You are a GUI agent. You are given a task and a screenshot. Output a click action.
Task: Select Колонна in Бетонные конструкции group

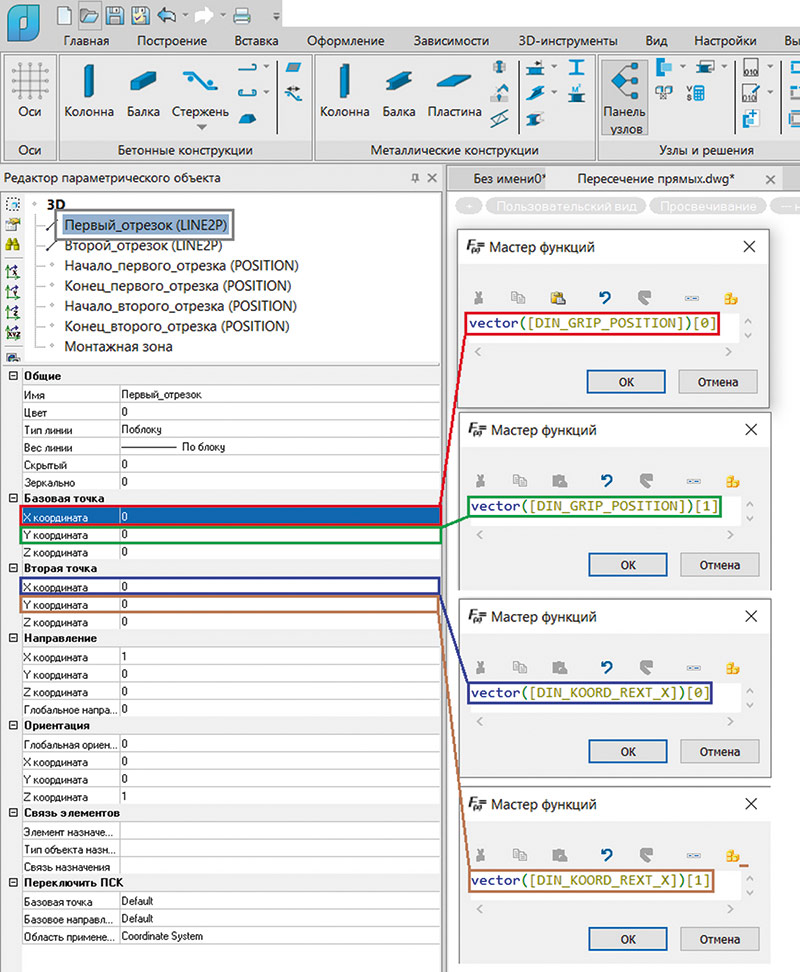coord(89,90)
